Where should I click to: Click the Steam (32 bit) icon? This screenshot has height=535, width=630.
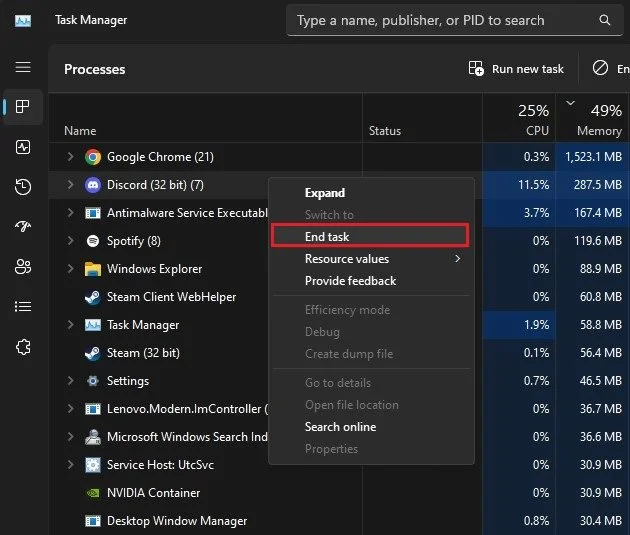tap(93, 353)
